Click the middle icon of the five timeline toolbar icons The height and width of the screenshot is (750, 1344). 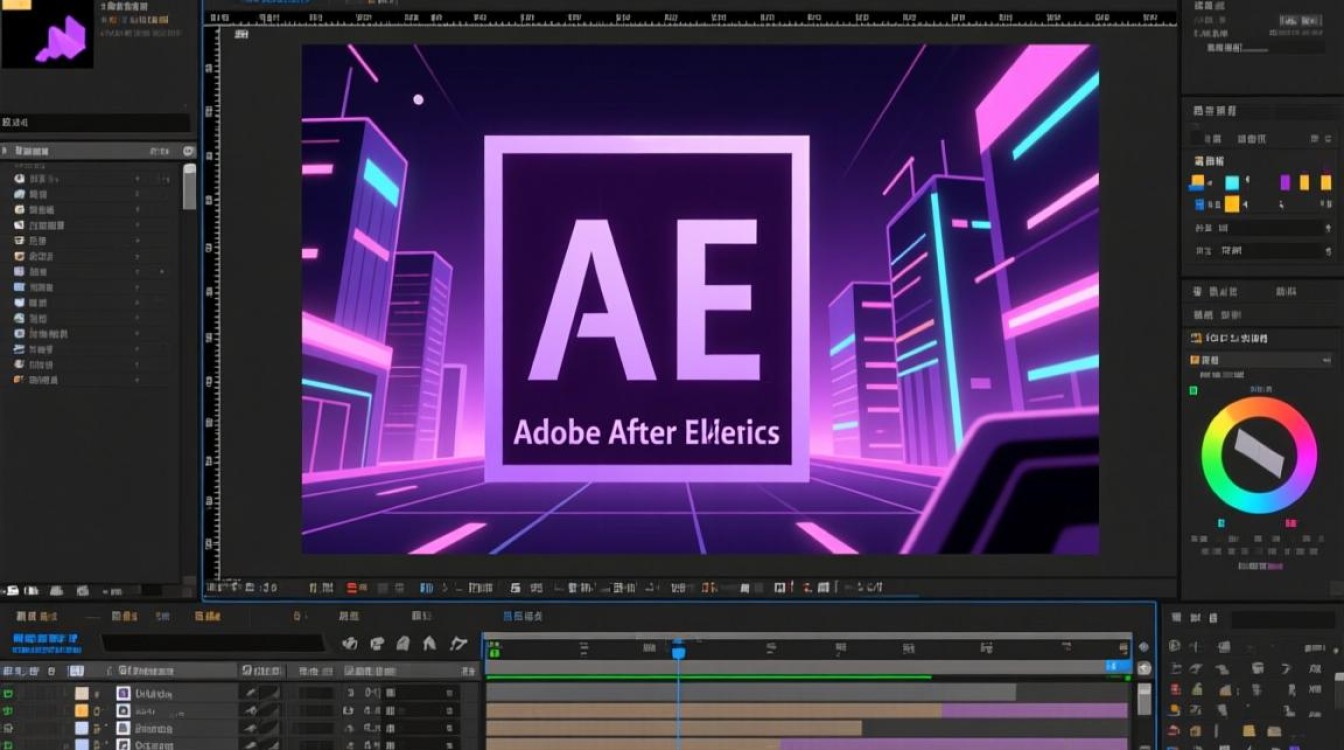pyautogui.click(x=403, y=644)
